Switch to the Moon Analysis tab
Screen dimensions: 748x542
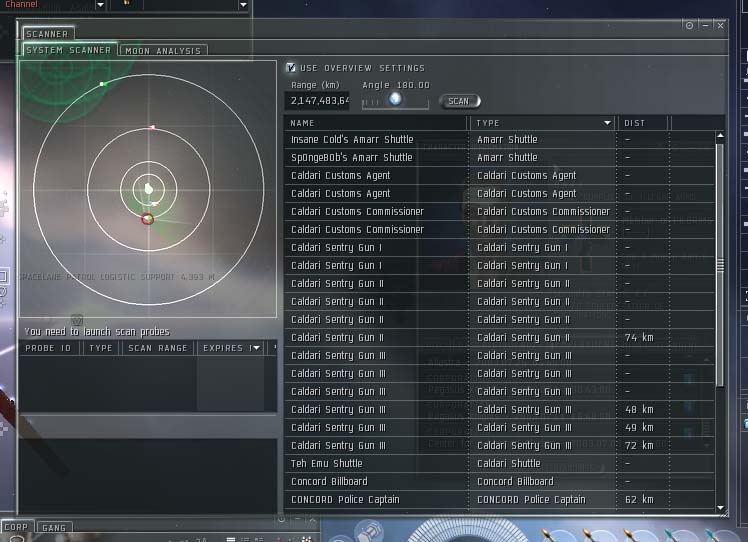[x=164, y=50]
